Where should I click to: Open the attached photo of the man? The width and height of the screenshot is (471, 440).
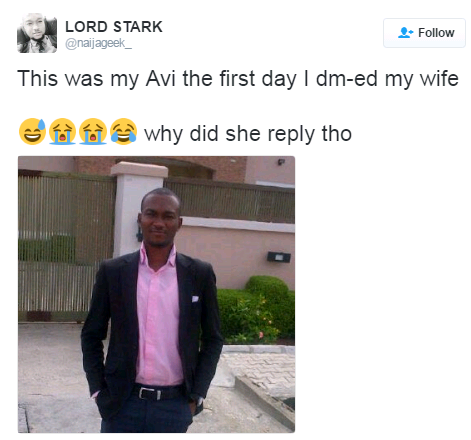coord(156,294)
